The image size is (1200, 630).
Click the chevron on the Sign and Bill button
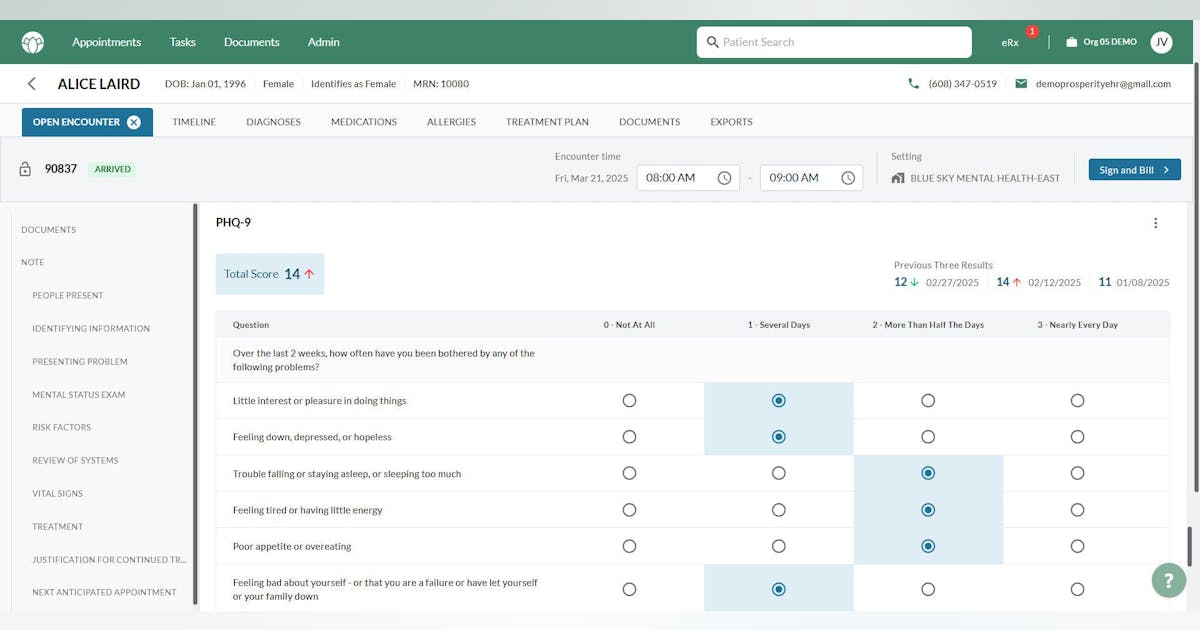(1167, 169)
